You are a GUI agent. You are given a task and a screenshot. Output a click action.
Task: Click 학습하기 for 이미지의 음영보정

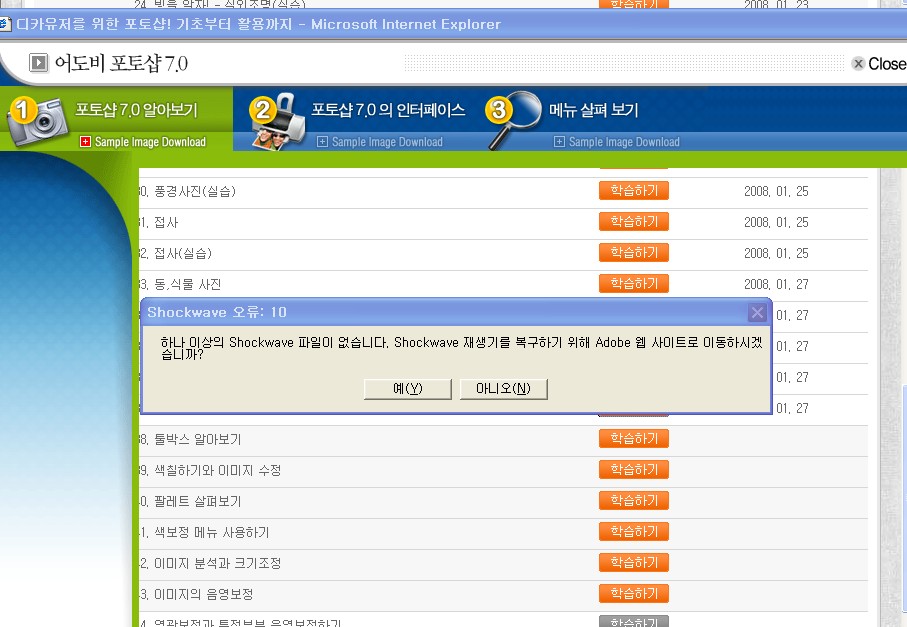coord(634,593)
